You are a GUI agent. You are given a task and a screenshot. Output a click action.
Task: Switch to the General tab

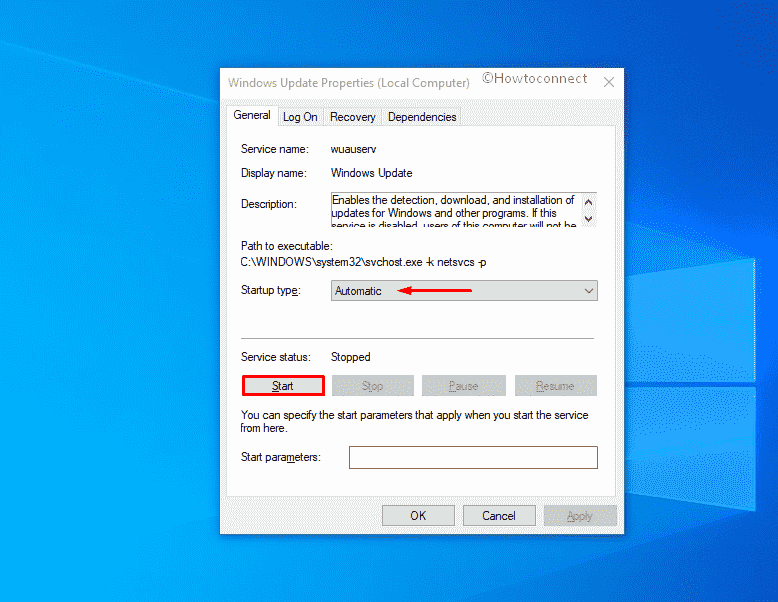[252, 115]
